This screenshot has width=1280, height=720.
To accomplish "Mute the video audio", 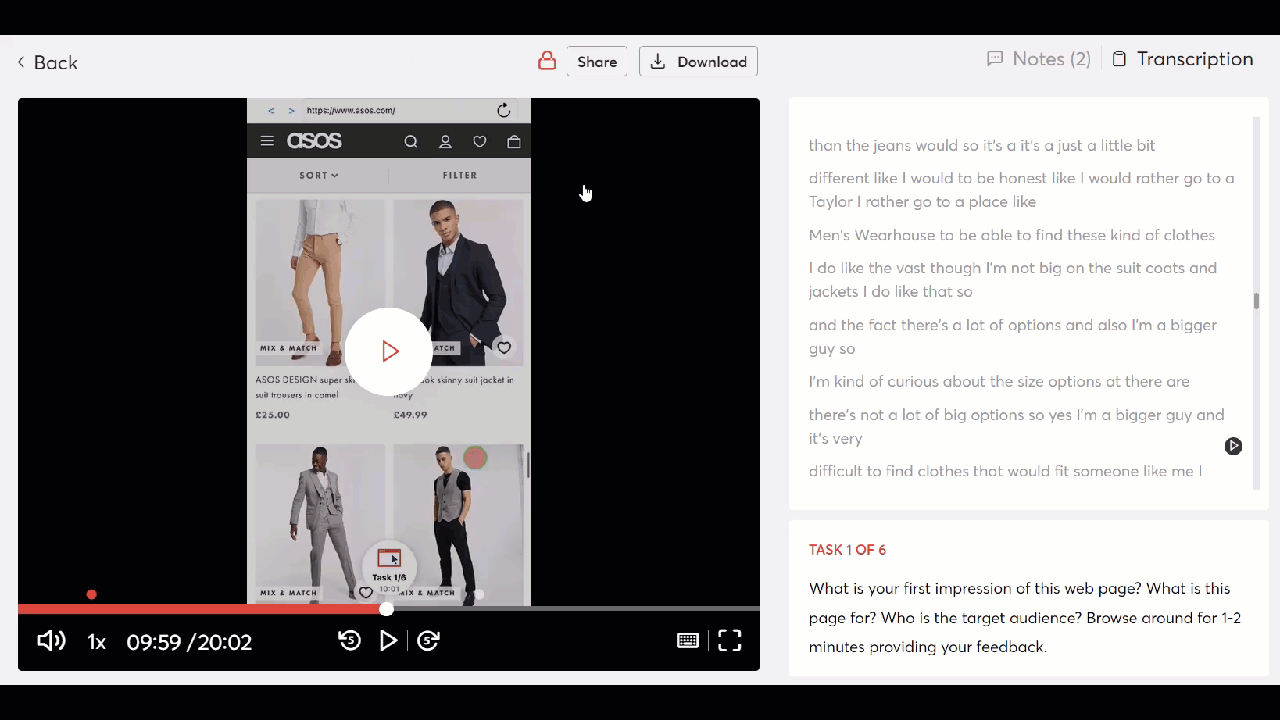I will 50,641.
